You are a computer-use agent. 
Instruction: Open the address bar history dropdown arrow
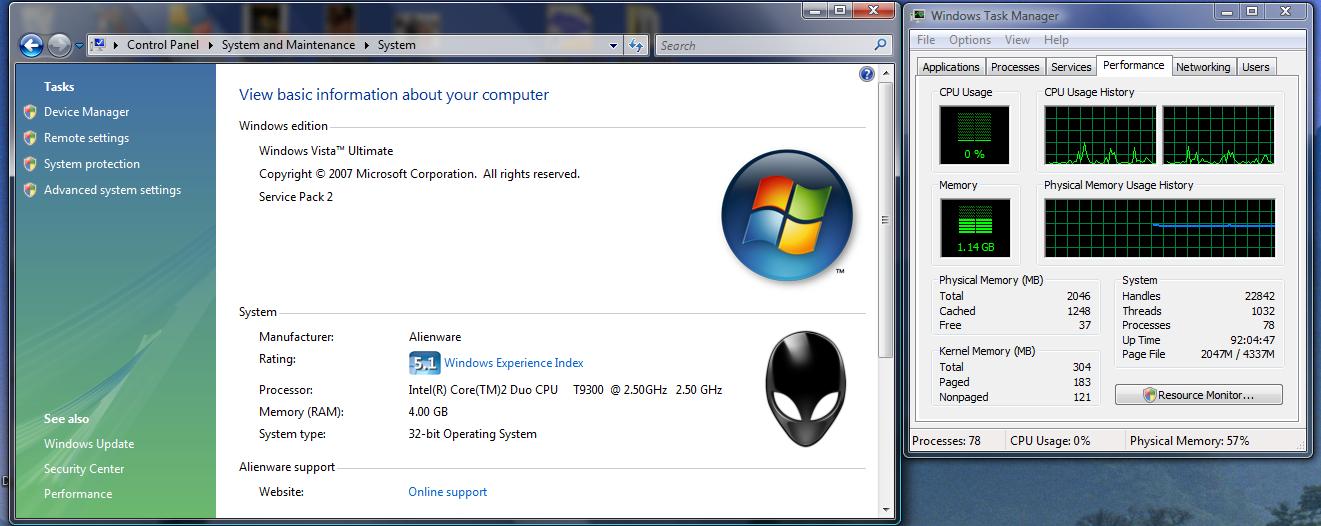coord(613,45)
